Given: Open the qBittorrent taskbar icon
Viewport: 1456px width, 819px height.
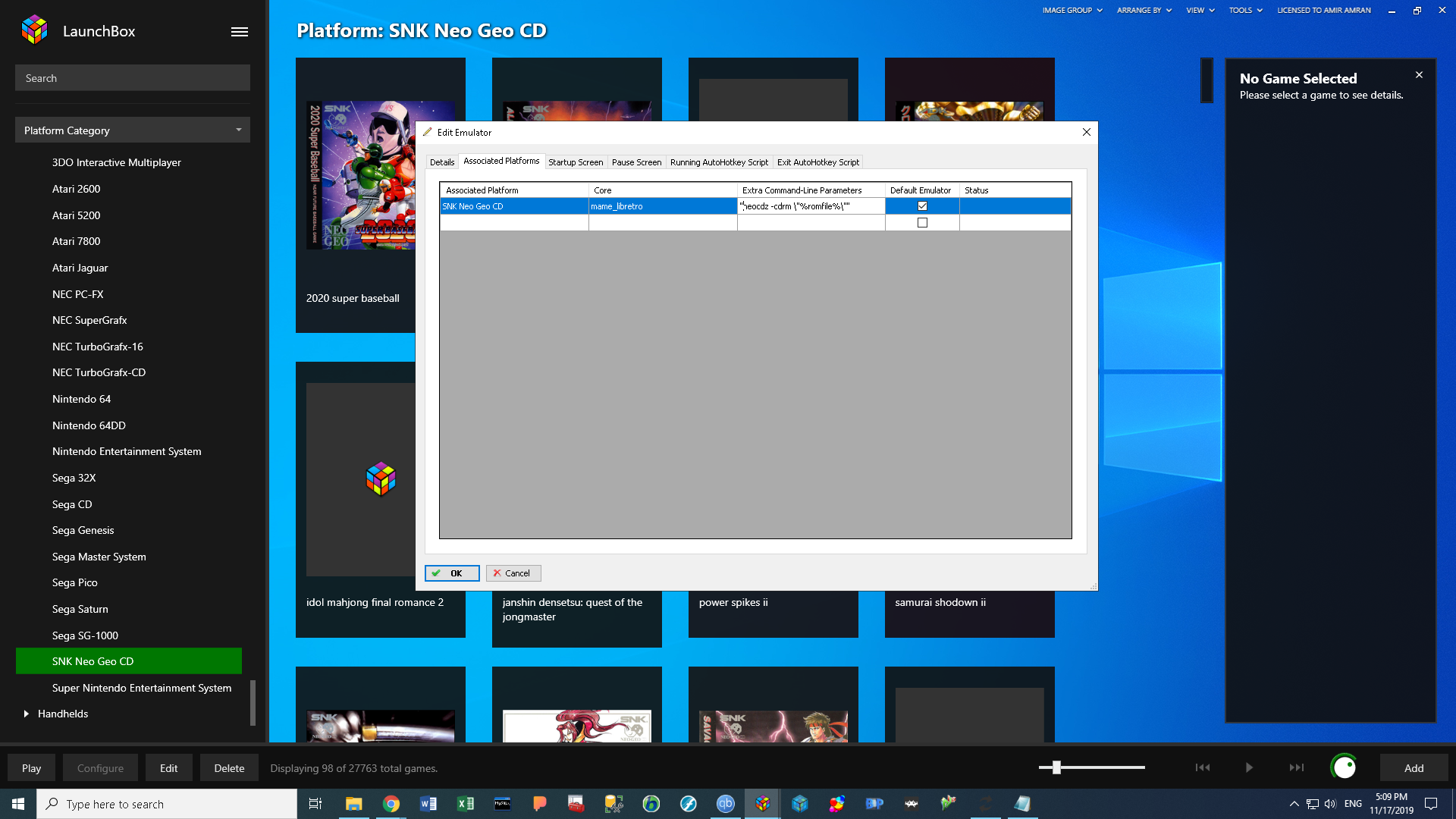Looking at the screenshot, I should (725, 804).
